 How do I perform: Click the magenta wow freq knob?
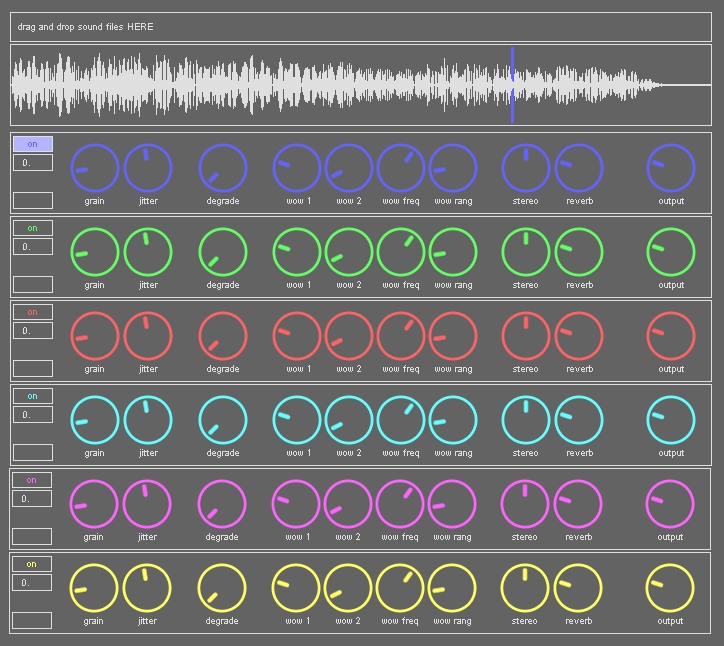click(400, 504)
